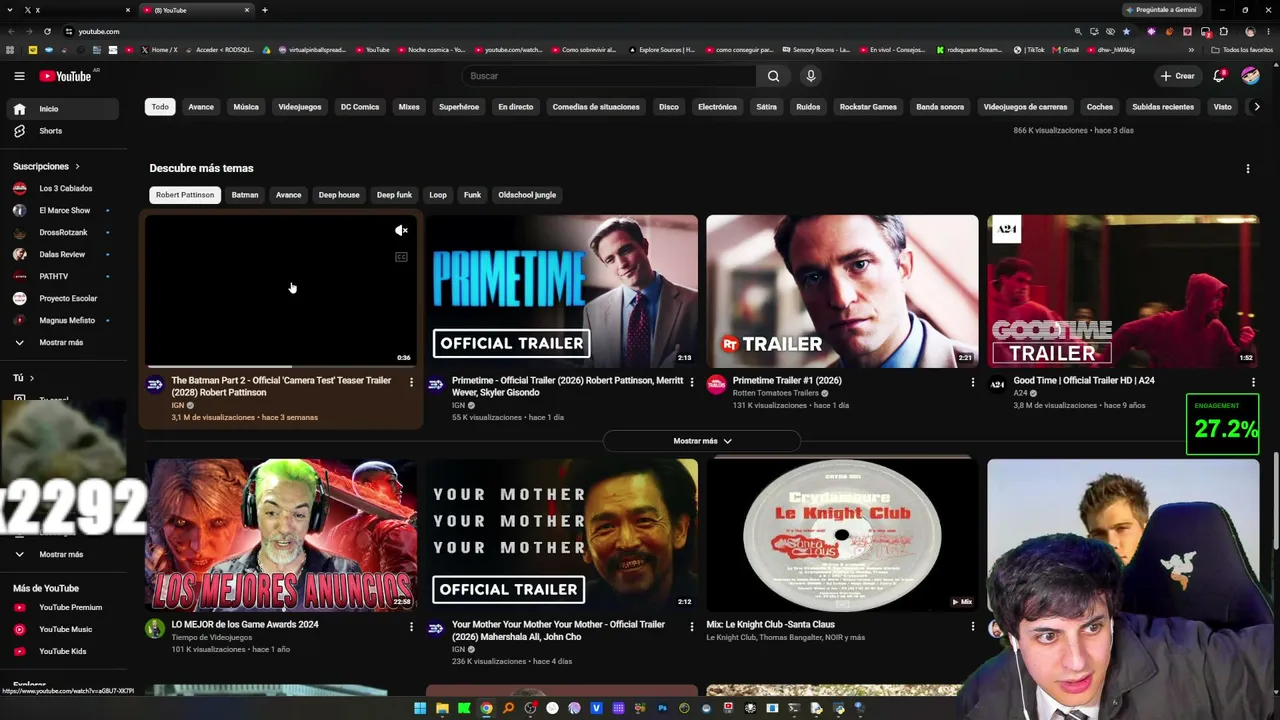
Task: Open the YouTube guide hamburger menu
Action: [x=19, y=76]
